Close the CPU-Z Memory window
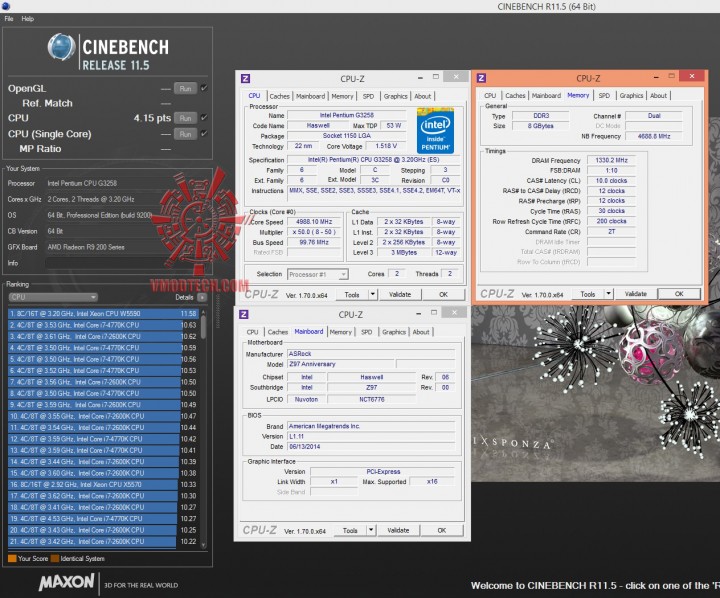 pyautogui.click(x=692, y=76)
